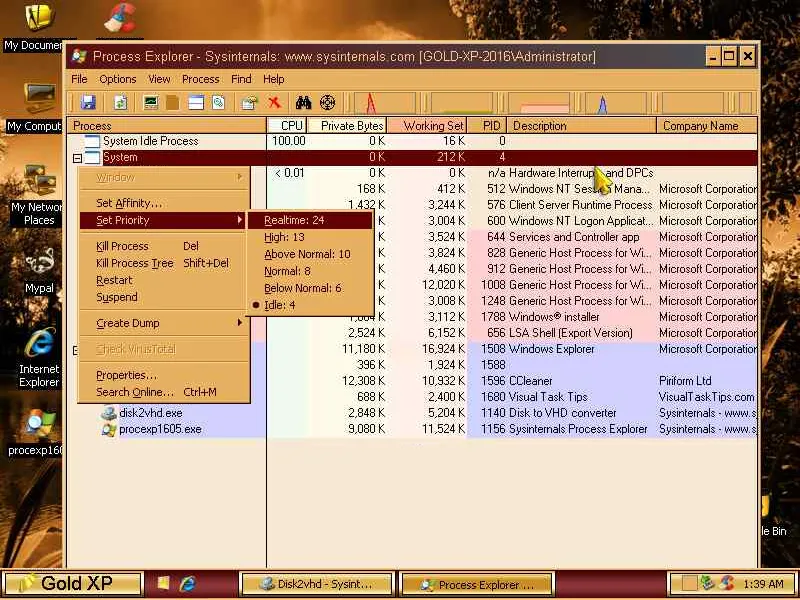This screenshot has height=600, width=800.
Task: Click the My Network Places desktop icon
Action: coord(40,180)
